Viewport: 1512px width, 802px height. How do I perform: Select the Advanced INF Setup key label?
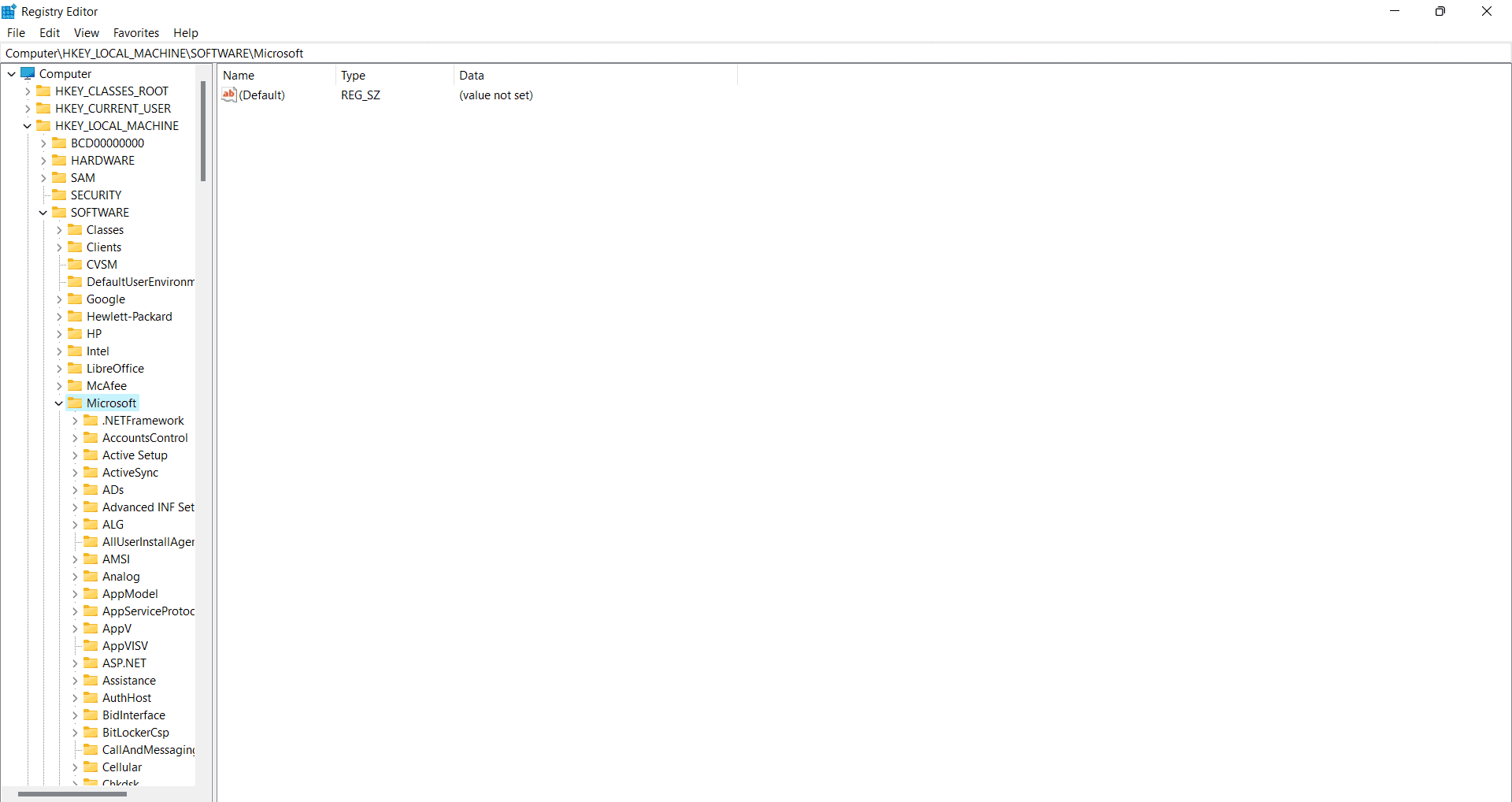tap(148, 507)
